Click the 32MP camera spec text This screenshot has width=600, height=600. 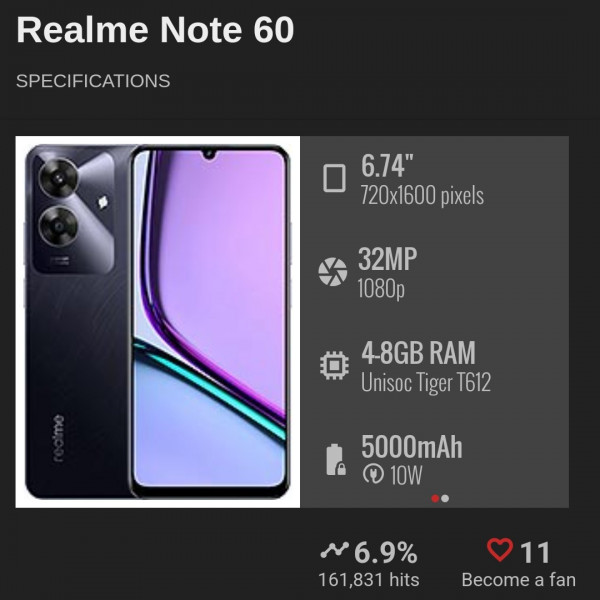[387, 259]
